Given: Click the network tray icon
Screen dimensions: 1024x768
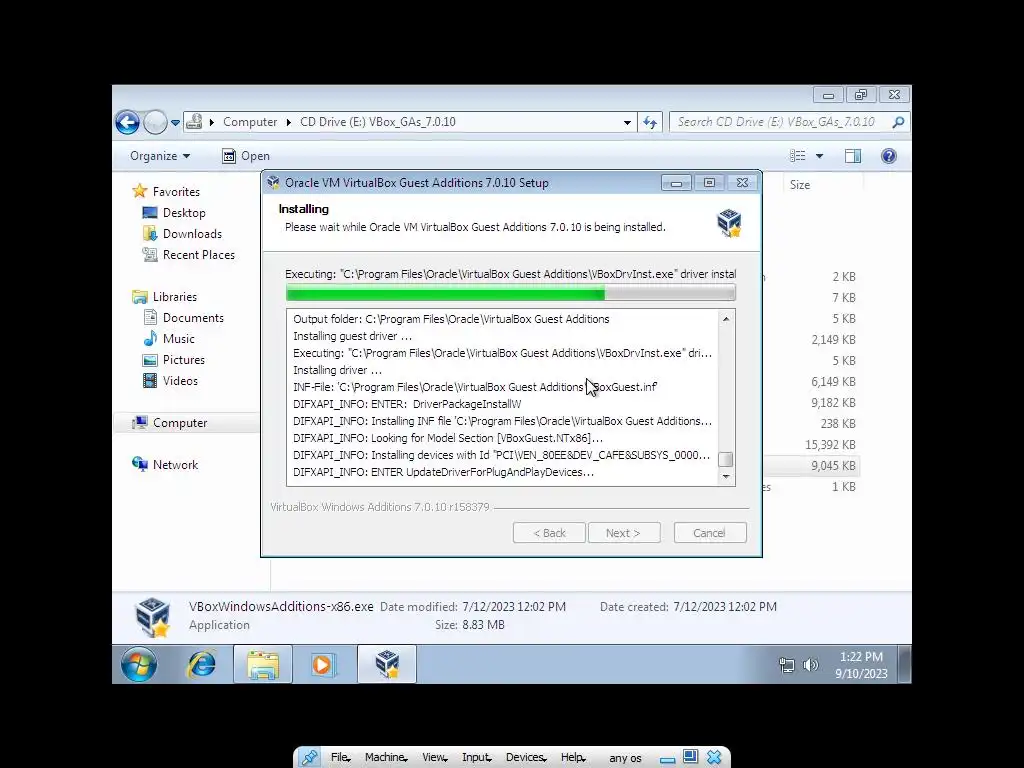Looking at the screenshot, I should [787, 665].
